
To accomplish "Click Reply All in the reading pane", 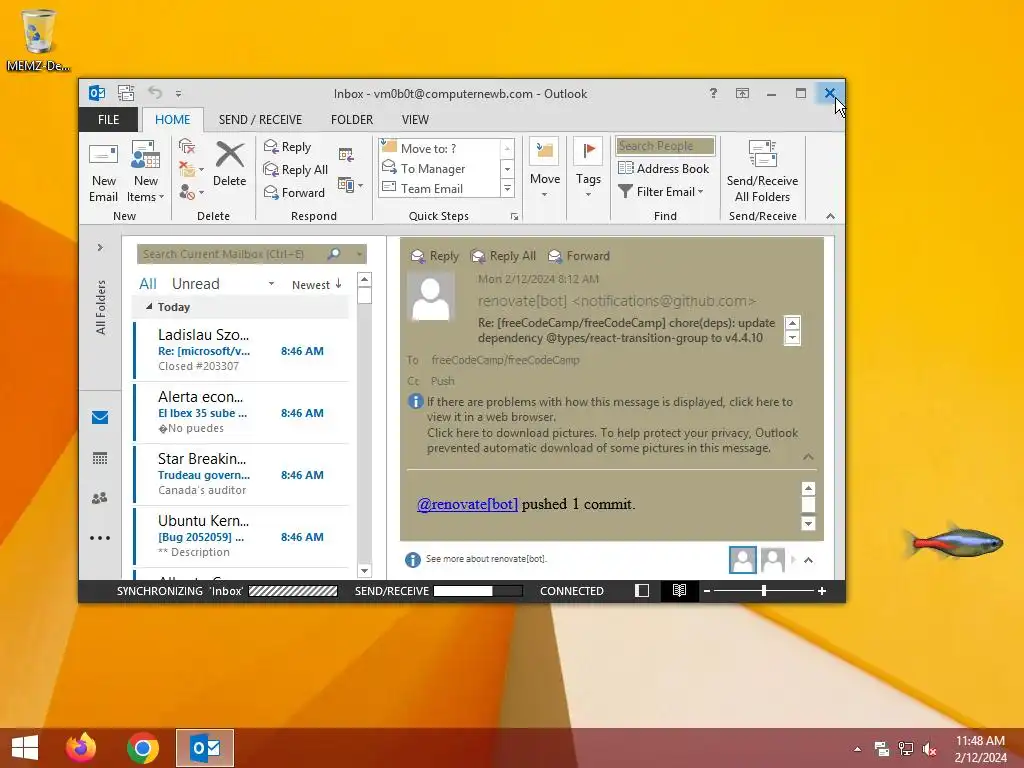I will tap(504, 256).
